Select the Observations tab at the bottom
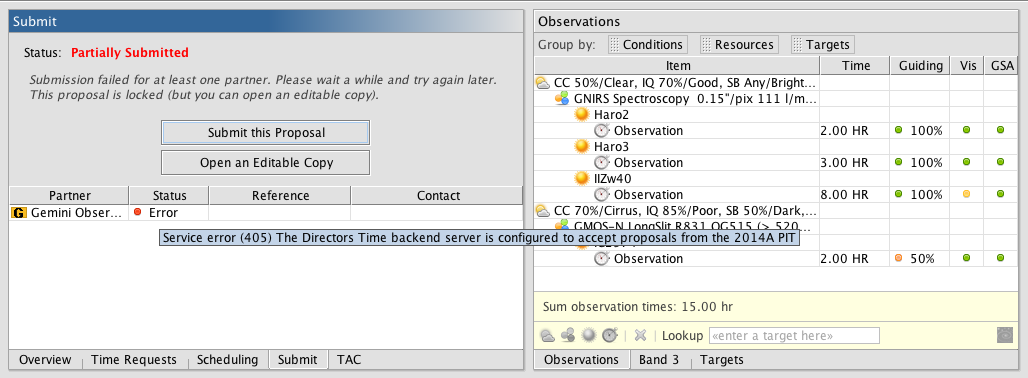 (x=582, y=360)
